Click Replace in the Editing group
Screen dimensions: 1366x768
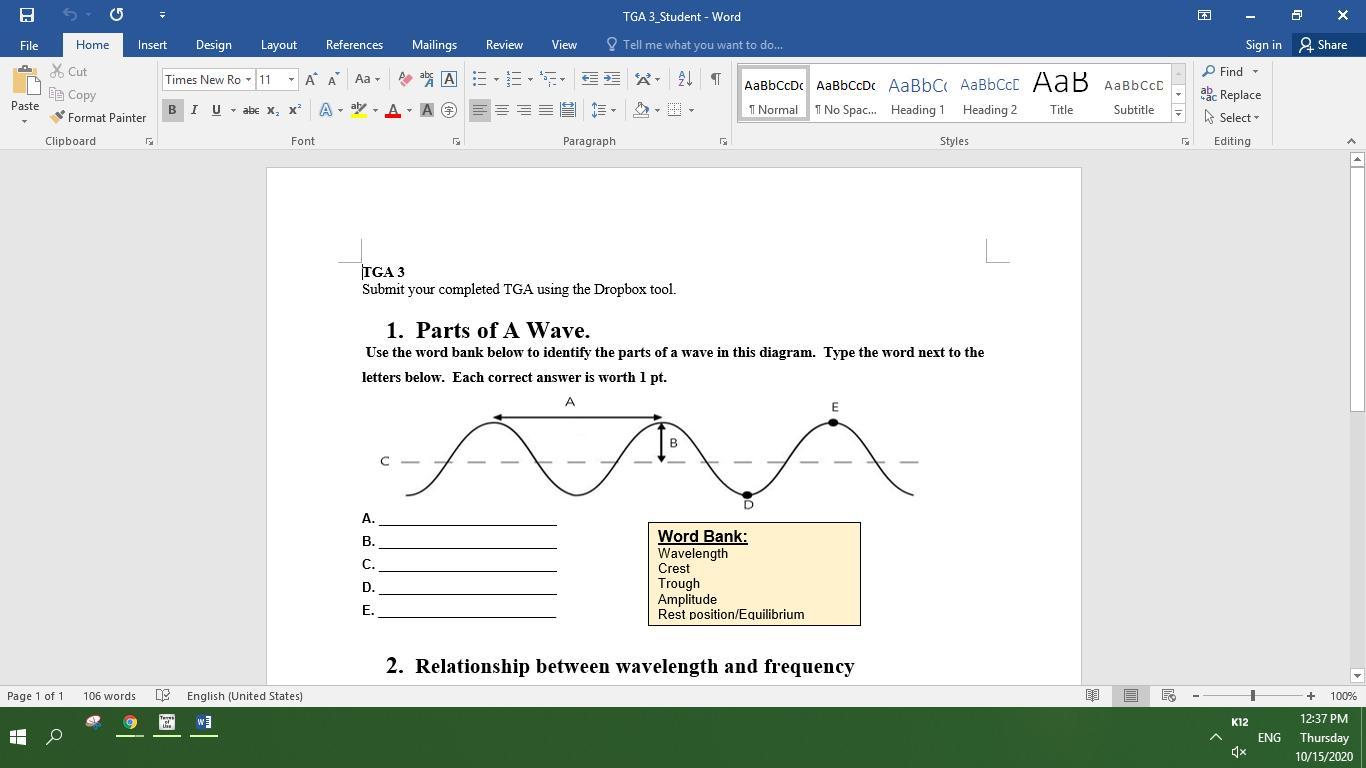pos(1231,95)
